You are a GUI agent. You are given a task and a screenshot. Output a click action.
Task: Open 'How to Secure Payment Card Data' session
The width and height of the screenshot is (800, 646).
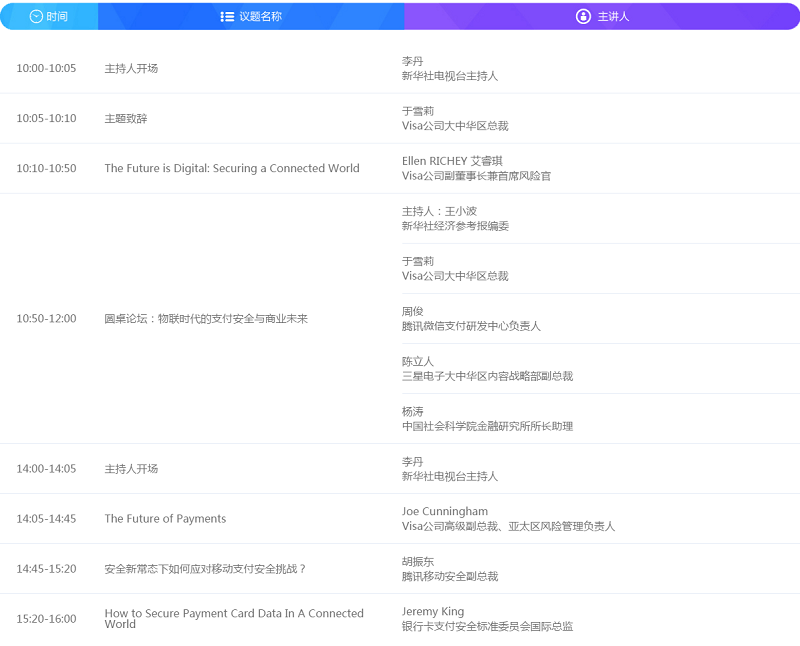point(234,618)
